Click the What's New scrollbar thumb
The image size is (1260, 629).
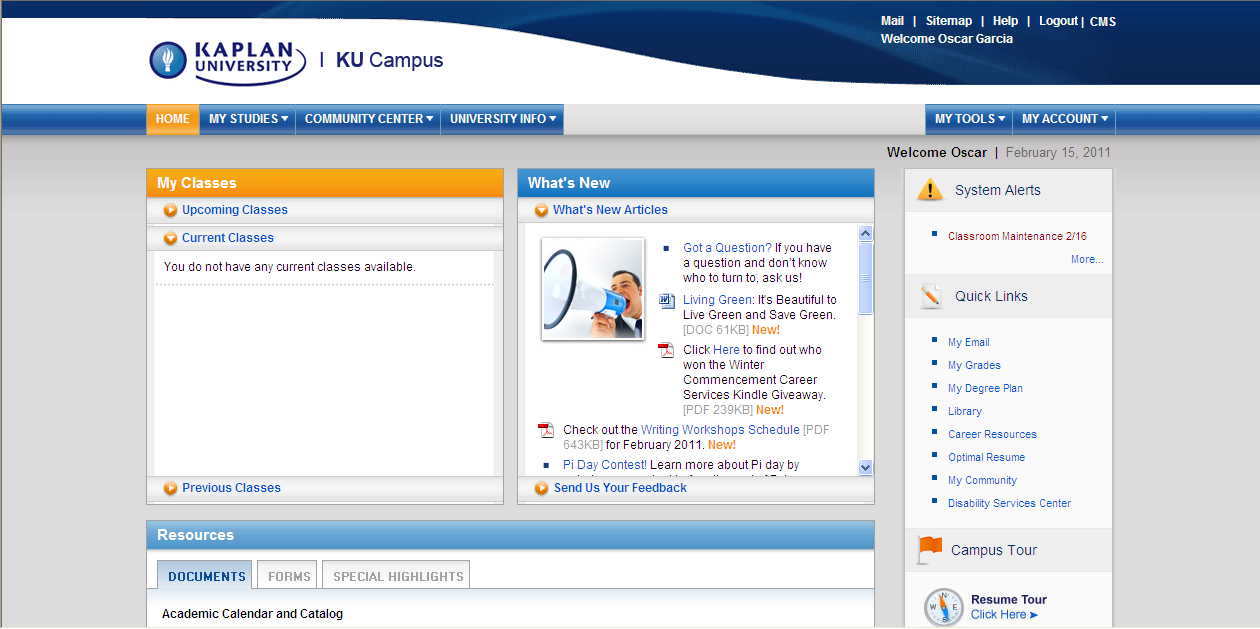click(866, 278)
